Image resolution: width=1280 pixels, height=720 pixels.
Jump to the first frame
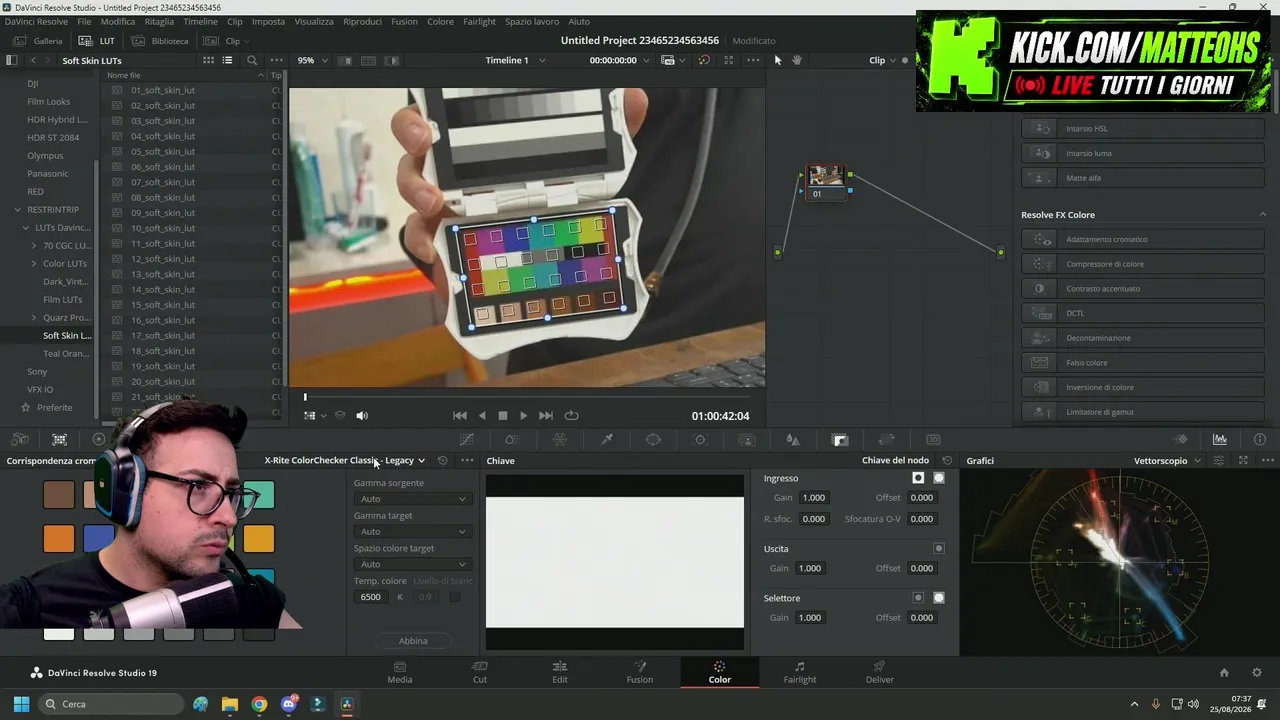pyautogui.click(x=460, y=416)
